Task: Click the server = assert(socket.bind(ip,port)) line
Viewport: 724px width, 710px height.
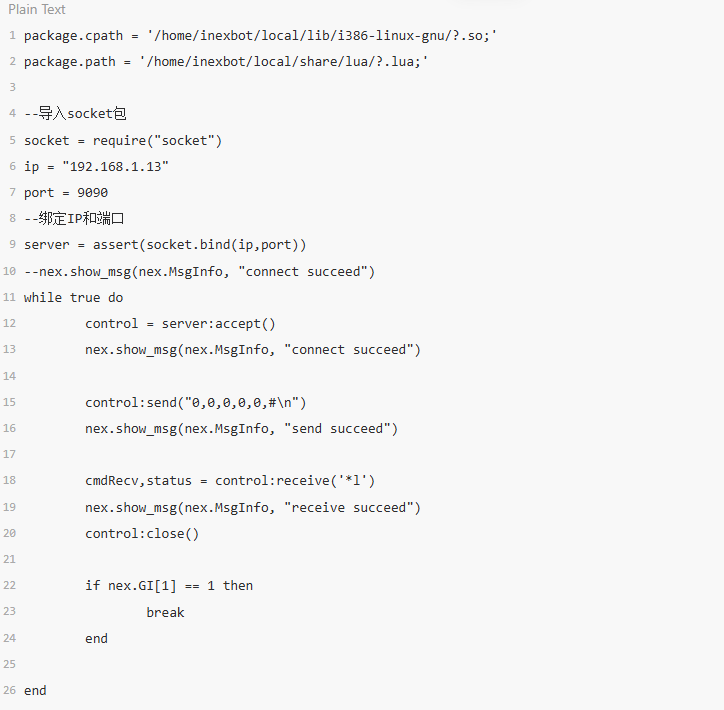Action: click(165, 245)
